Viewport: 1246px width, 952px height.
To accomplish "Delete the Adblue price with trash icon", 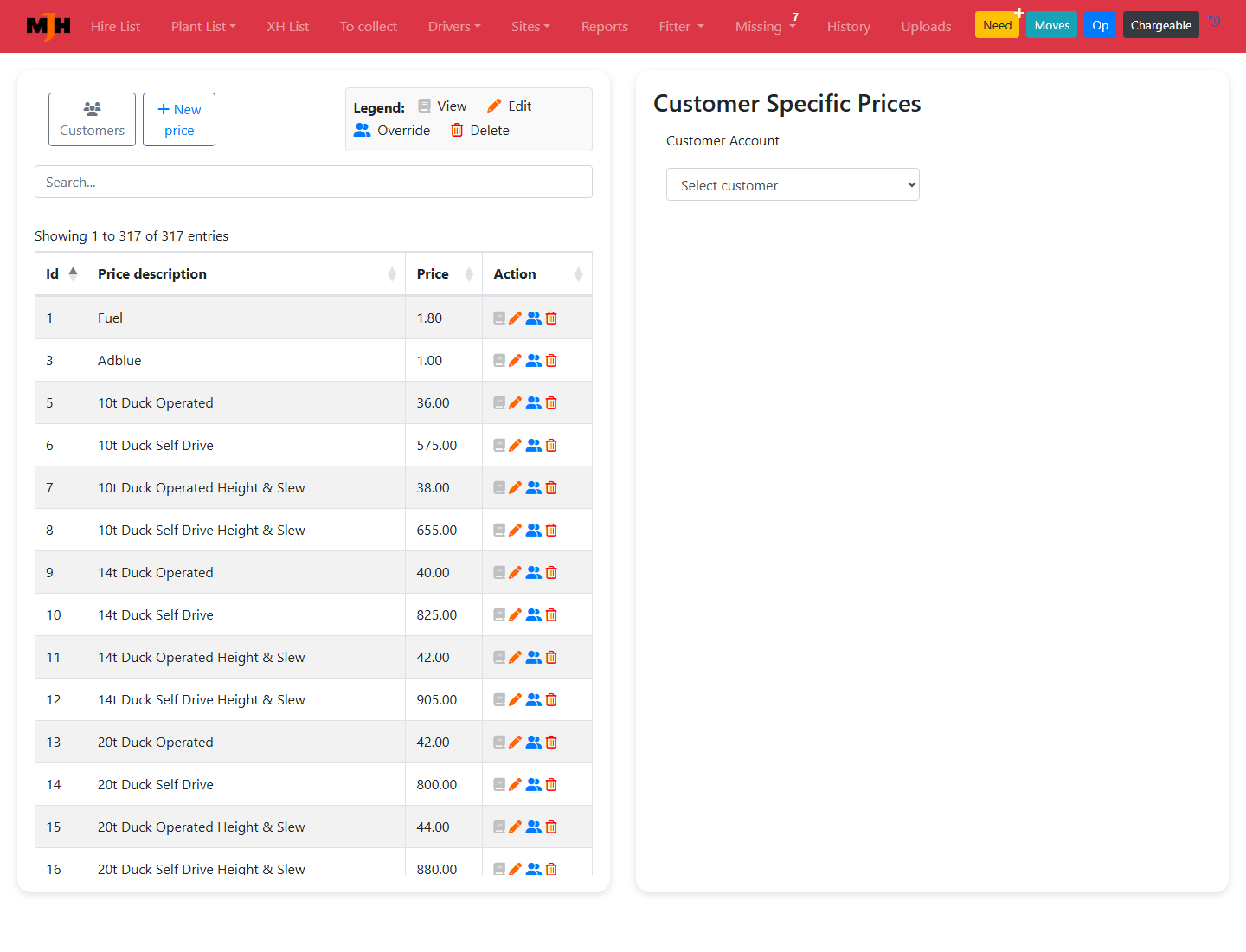I will (551, 360).
